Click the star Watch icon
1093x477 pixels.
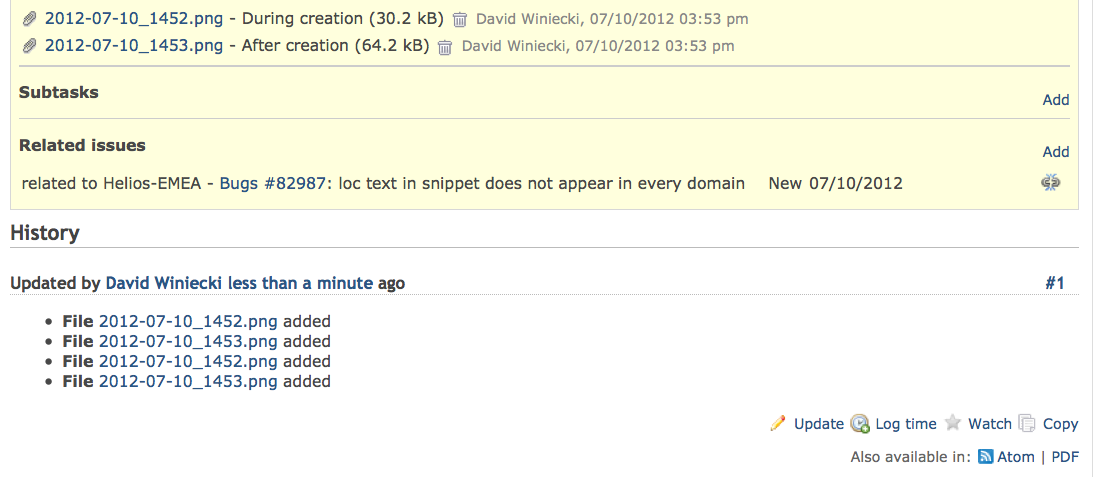pyautogui.click(x=953, y=423)
